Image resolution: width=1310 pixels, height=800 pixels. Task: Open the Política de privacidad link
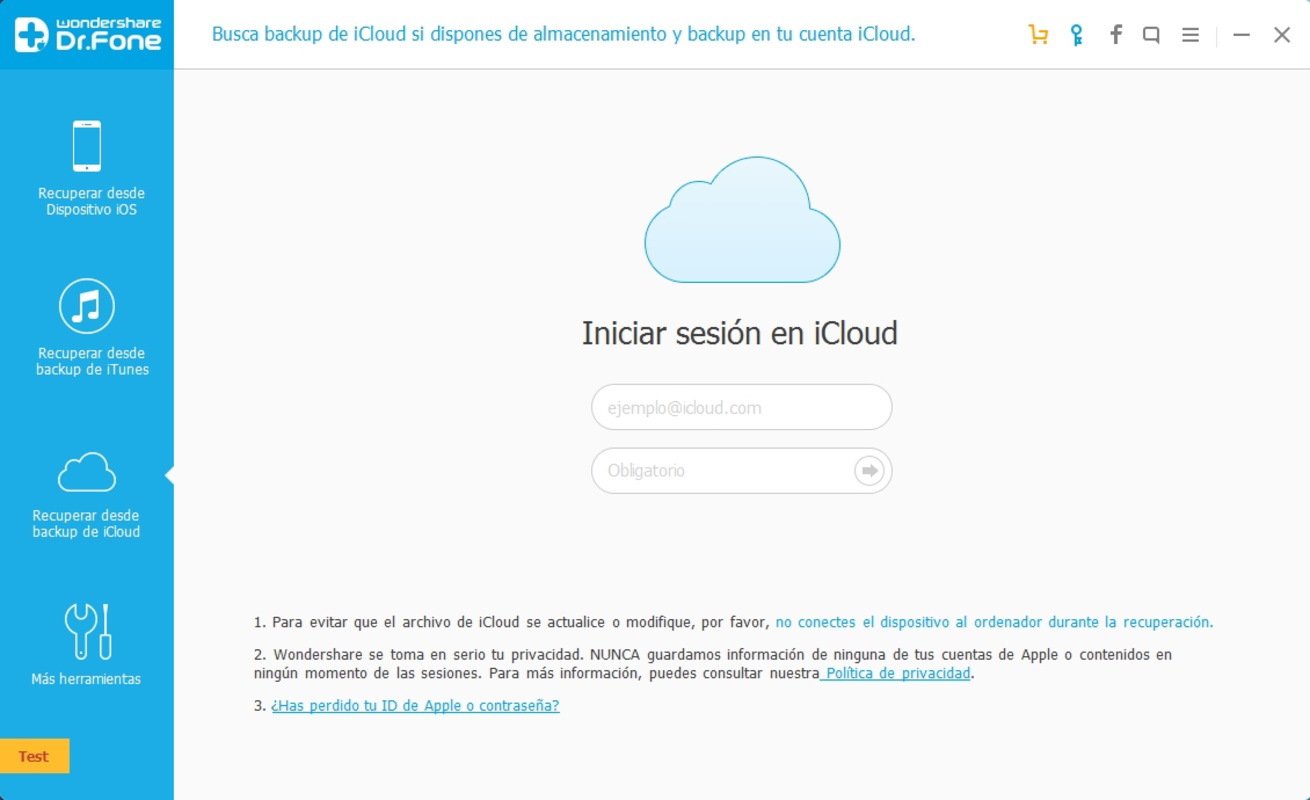[x=897, y=673]
